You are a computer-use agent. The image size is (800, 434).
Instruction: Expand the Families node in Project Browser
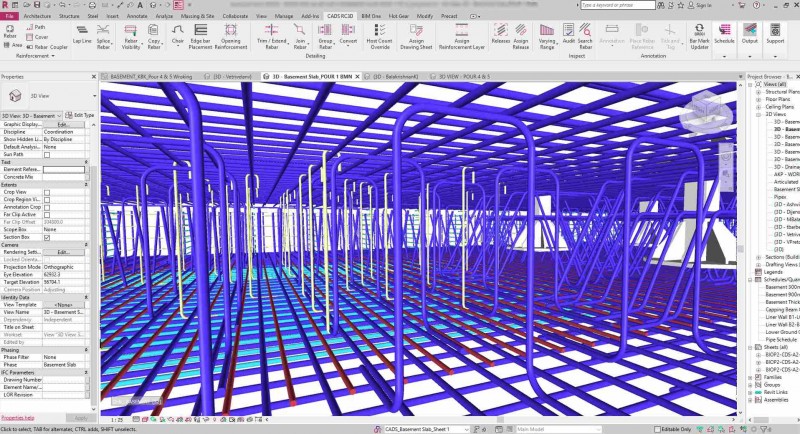click(751, 377)
